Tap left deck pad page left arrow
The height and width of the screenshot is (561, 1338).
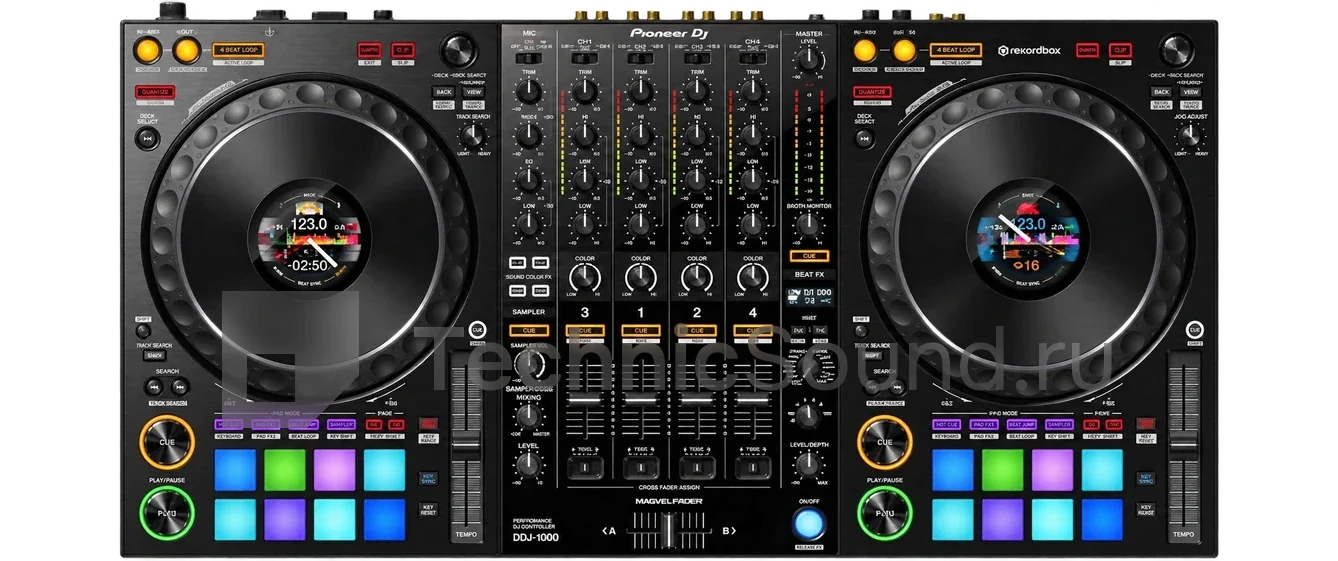pos(374,425)
